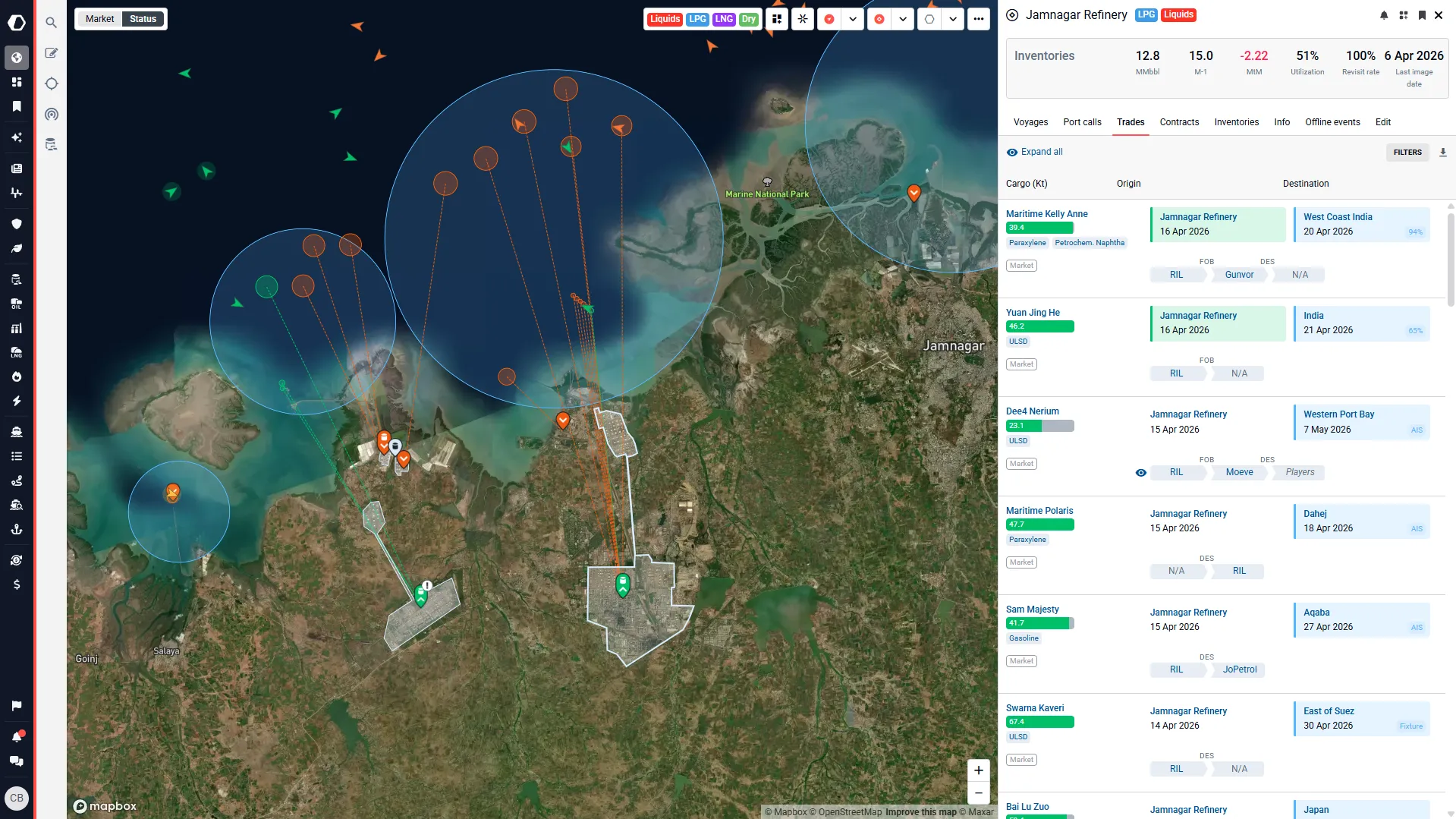The height and width of the screenshot is (819, 1456).
Task: Open bookmarks in the main sidebar
Action: [17, 106]
